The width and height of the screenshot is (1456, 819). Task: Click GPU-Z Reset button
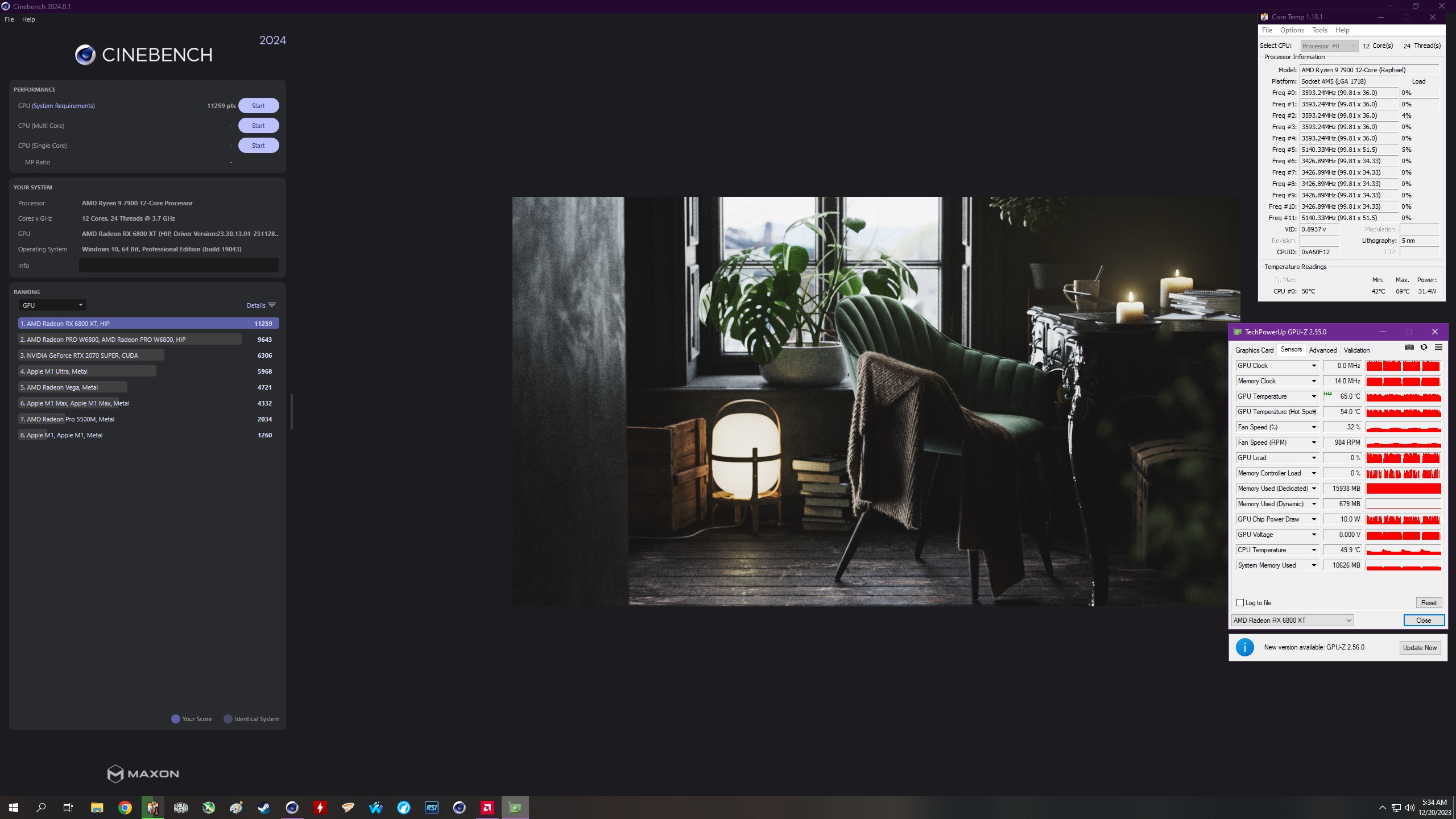[x=1429, y=602]
